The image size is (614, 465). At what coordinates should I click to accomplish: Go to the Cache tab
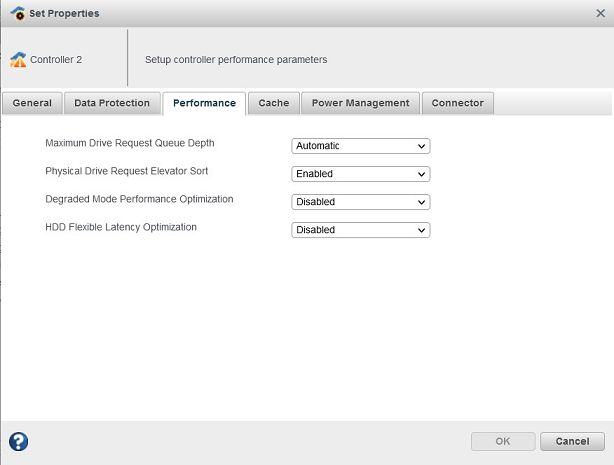[x=274, y=103]
